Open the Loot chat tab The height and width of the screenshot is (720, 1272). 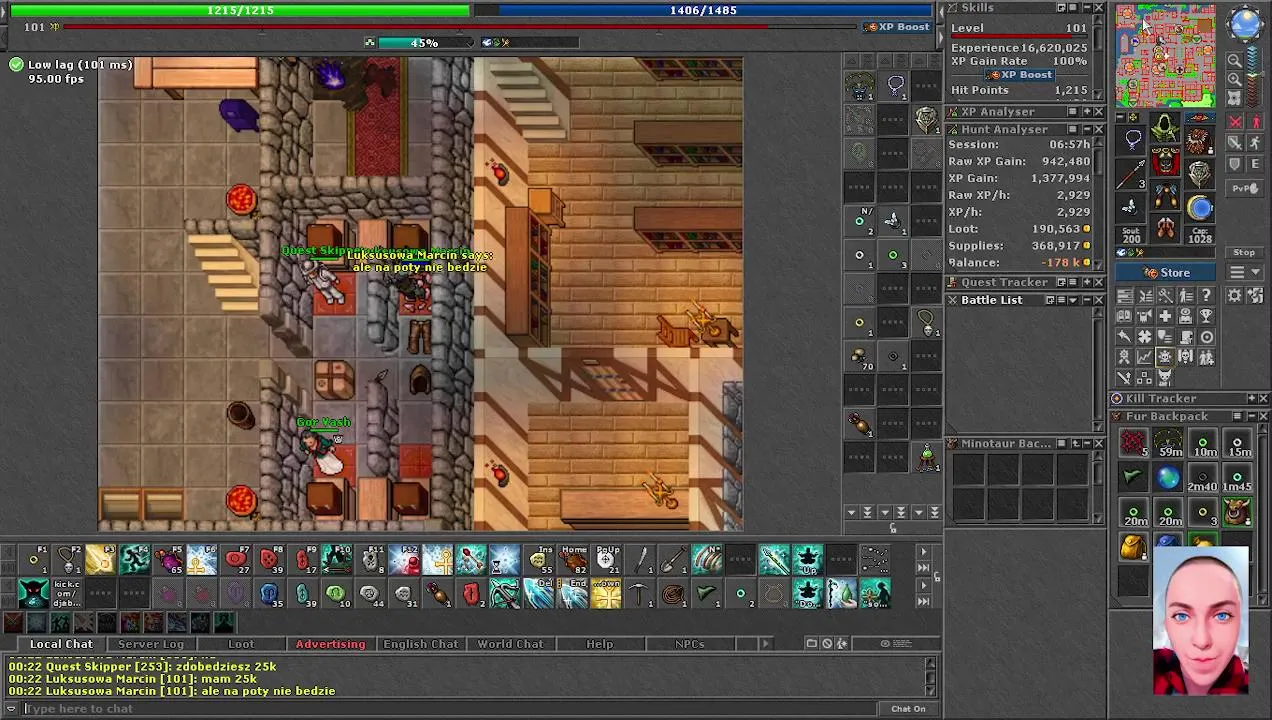point(241,644)
